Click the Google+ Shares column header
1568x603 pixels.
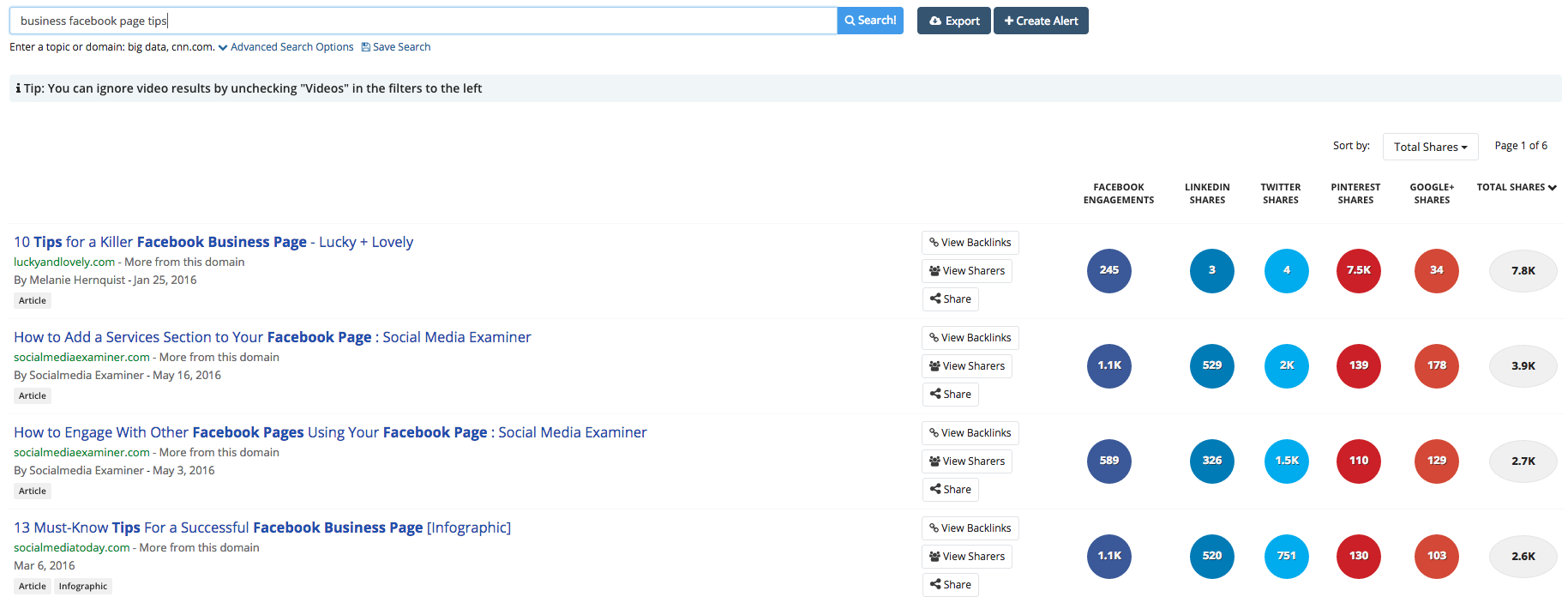click(1432, 193)
